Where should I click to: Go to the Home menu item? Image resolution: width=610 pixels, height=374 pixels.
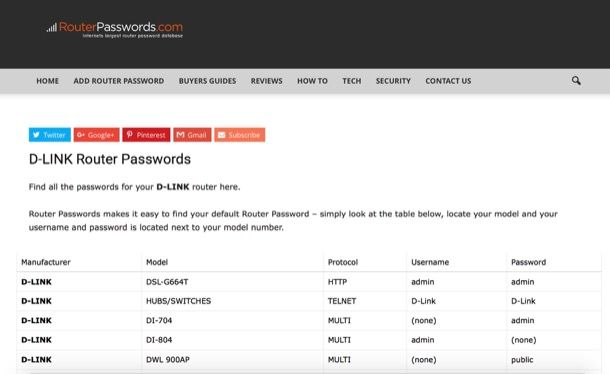47,81
